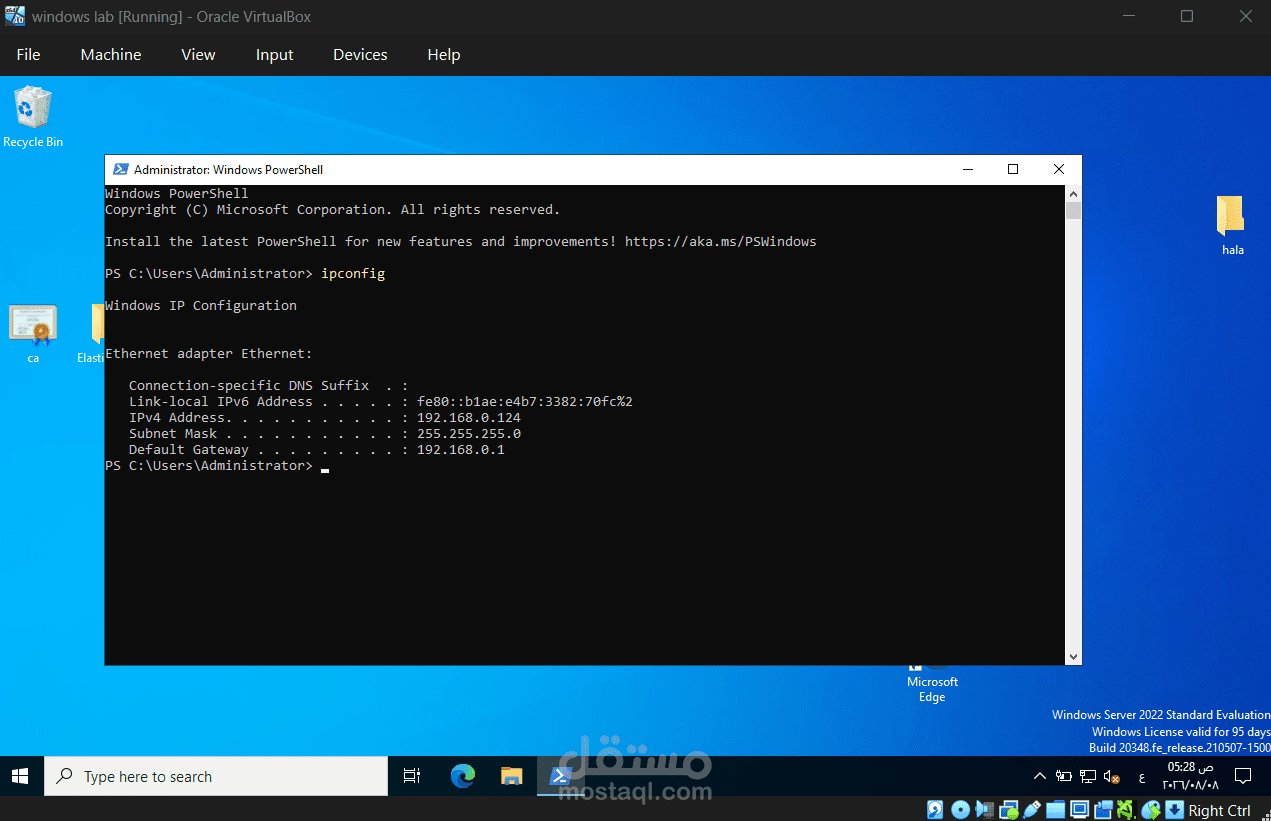Click the Arabic input language indicator
1271x821 pixels.
1142,777
